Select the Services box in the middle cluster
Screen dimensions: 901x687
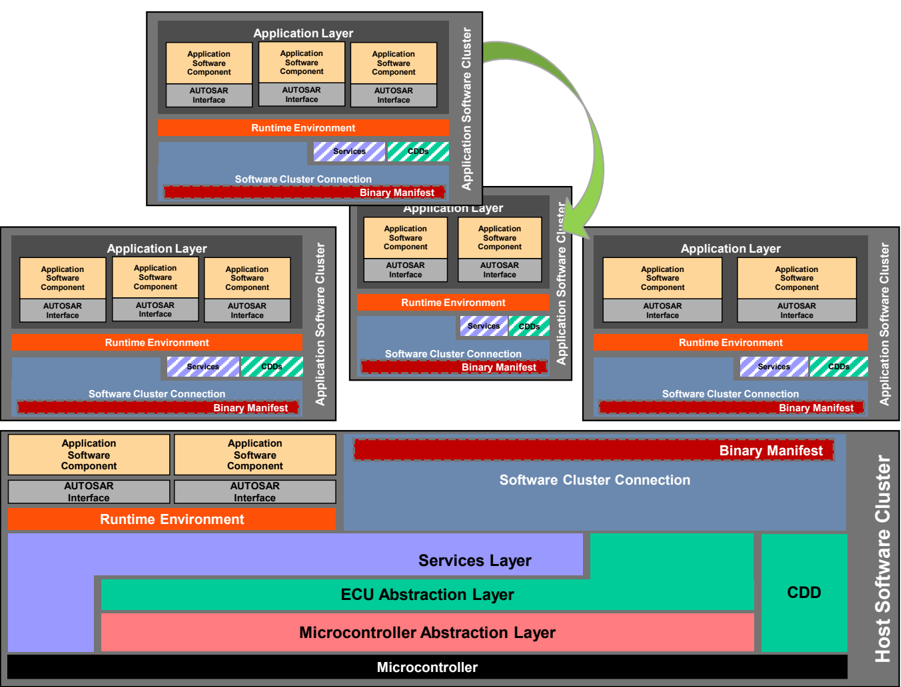[x=484, y=326]
